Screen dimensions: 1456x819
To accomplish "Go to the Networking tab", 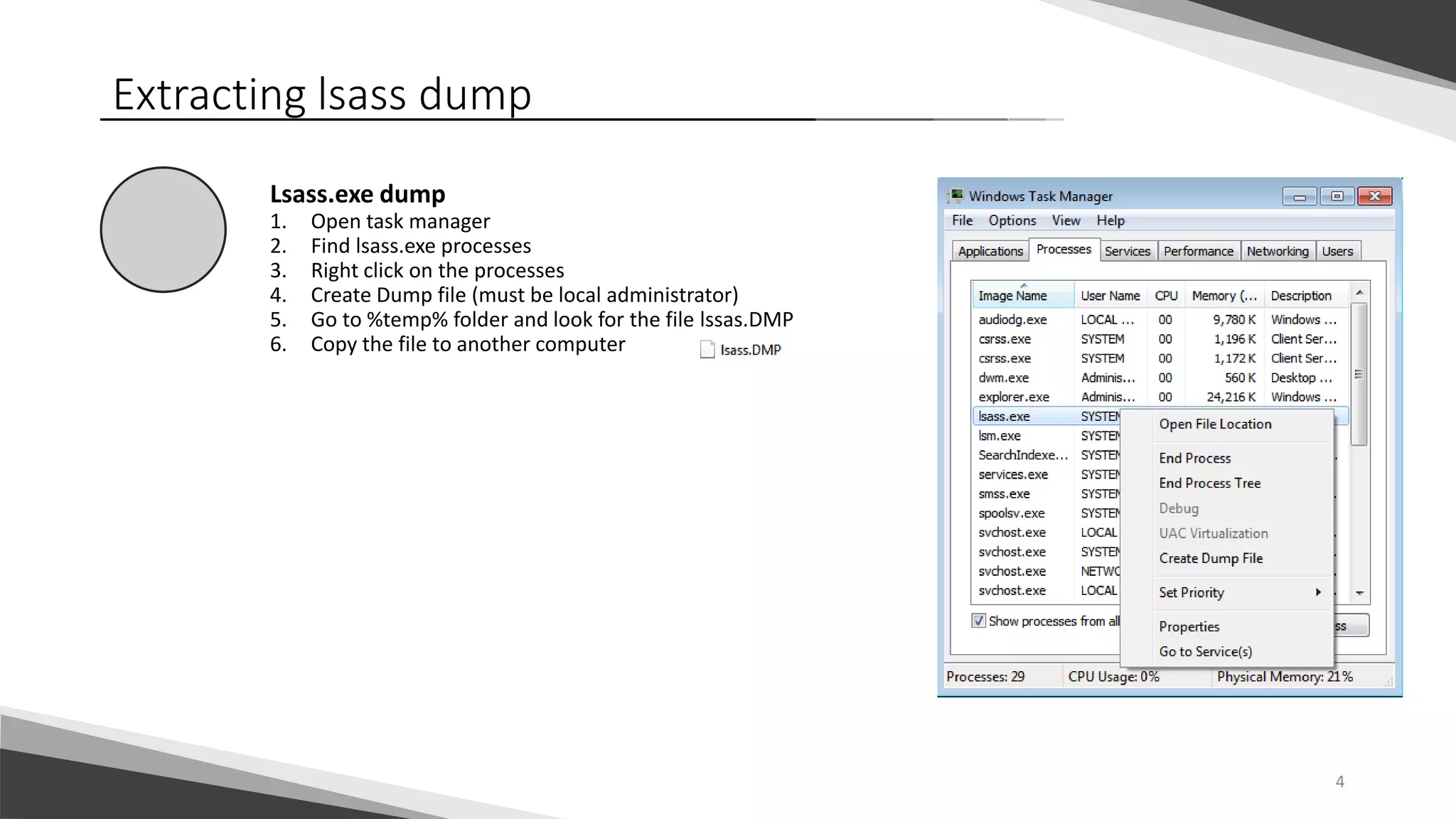I will click(x=1278, y=251).
